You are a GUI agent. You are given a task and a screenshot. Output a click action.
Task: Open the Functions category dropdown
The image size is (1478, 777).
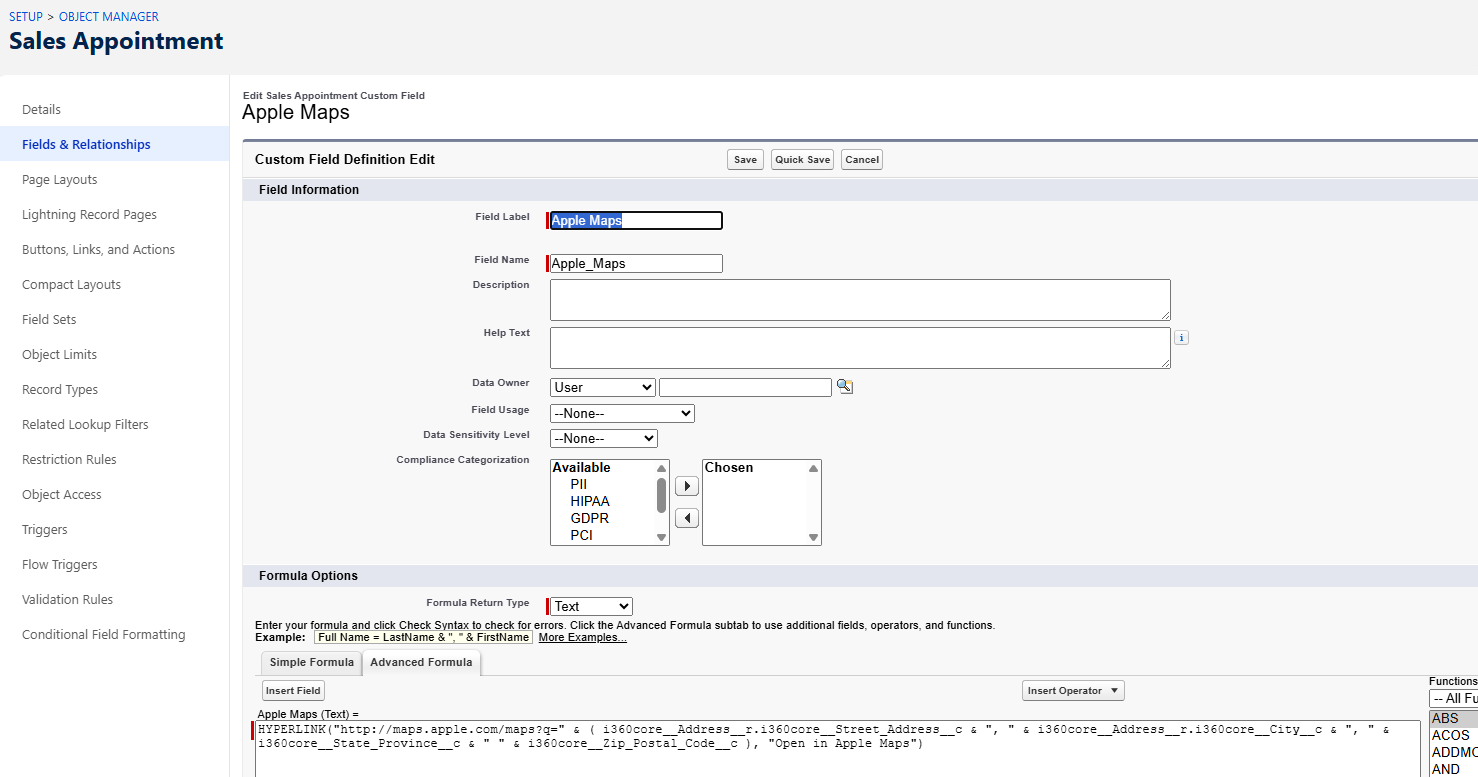pyautogui.click(x=1453, y=698)
